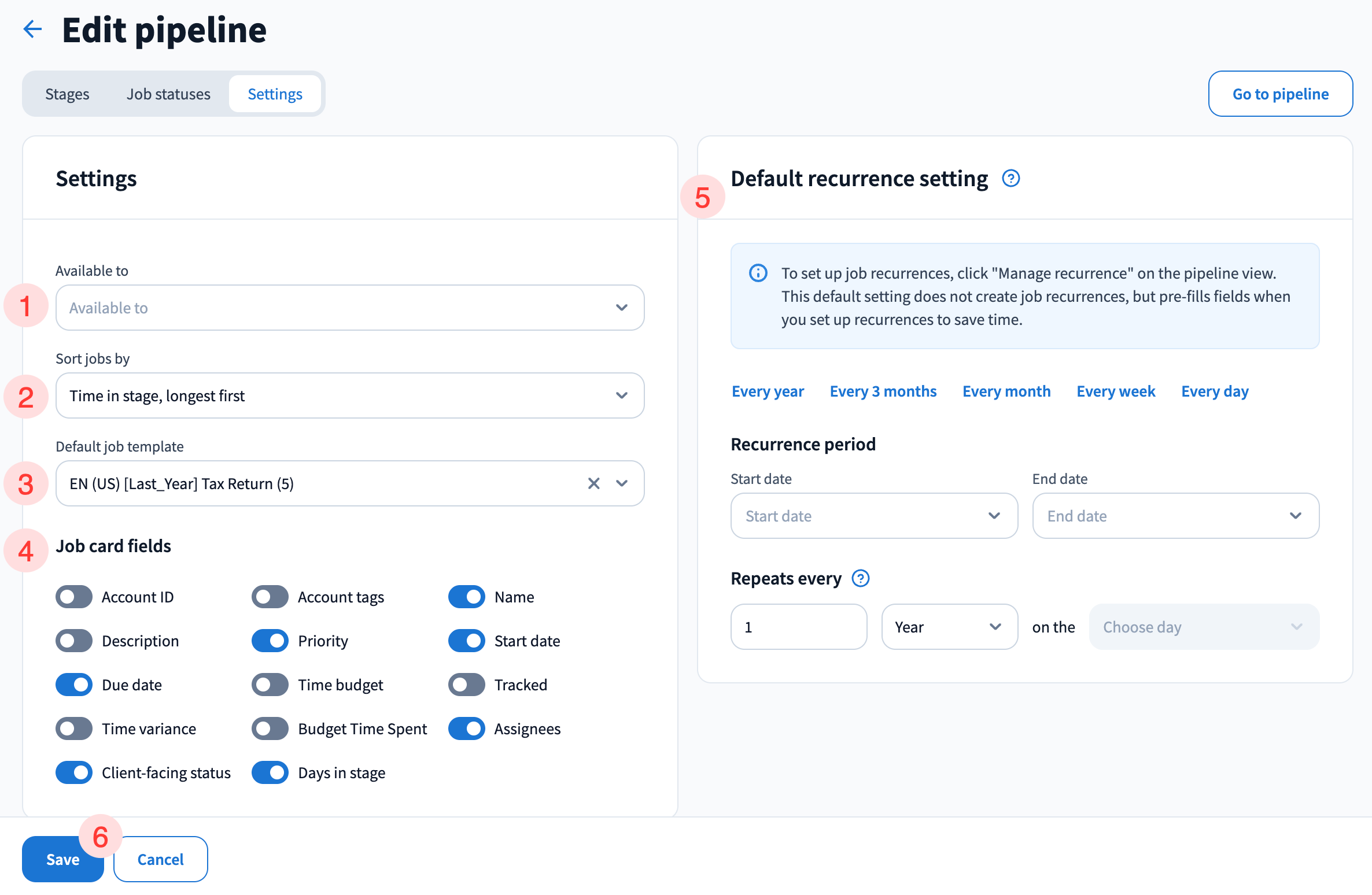Click help icon next to Repeats every
The height and width of the screenshot is (895, 1372).
860,578
